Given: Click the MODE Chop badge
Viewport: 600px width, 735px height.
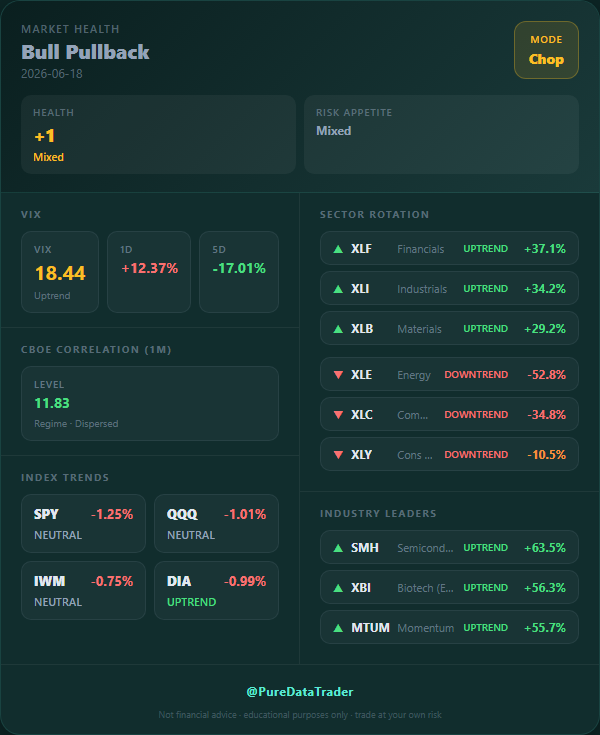Looking at the screenshot, I should pyautogui.click(x=546, y=50).
